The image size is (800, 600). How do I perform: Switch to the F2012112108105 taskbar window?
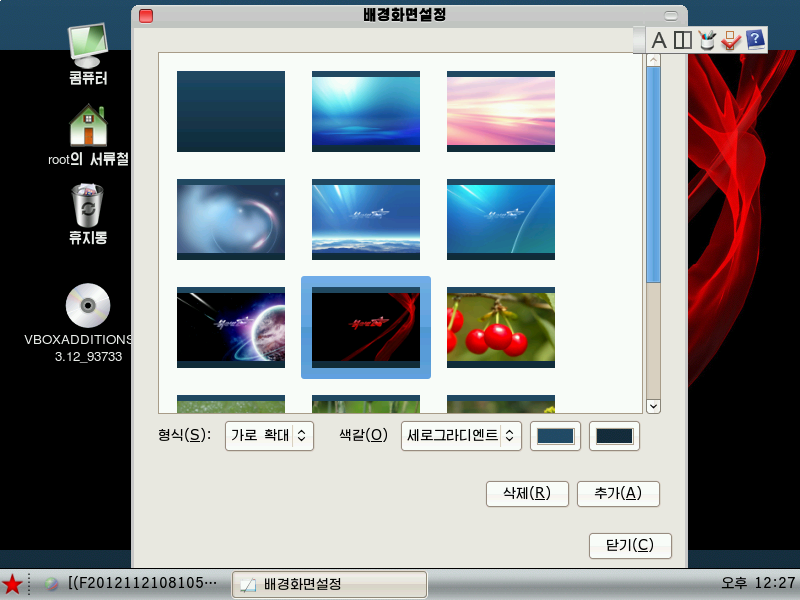[x=132, y=583]
